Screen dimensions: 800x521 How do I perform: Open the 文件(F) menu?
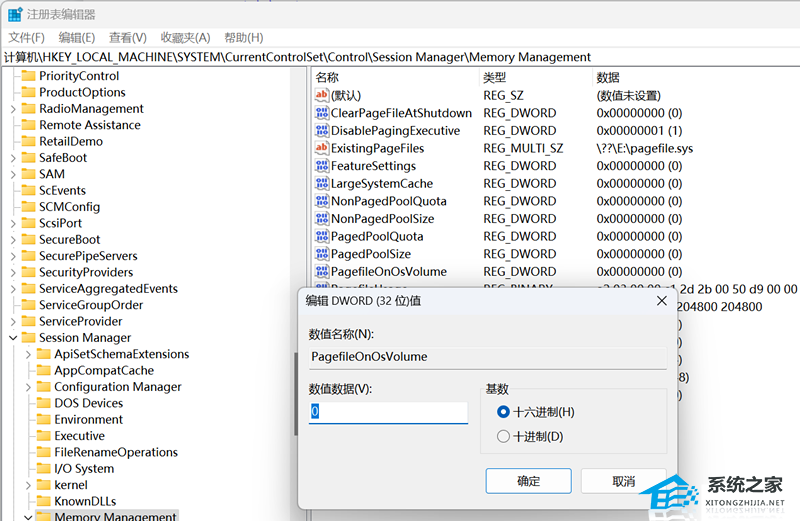[x=27, y=37]
